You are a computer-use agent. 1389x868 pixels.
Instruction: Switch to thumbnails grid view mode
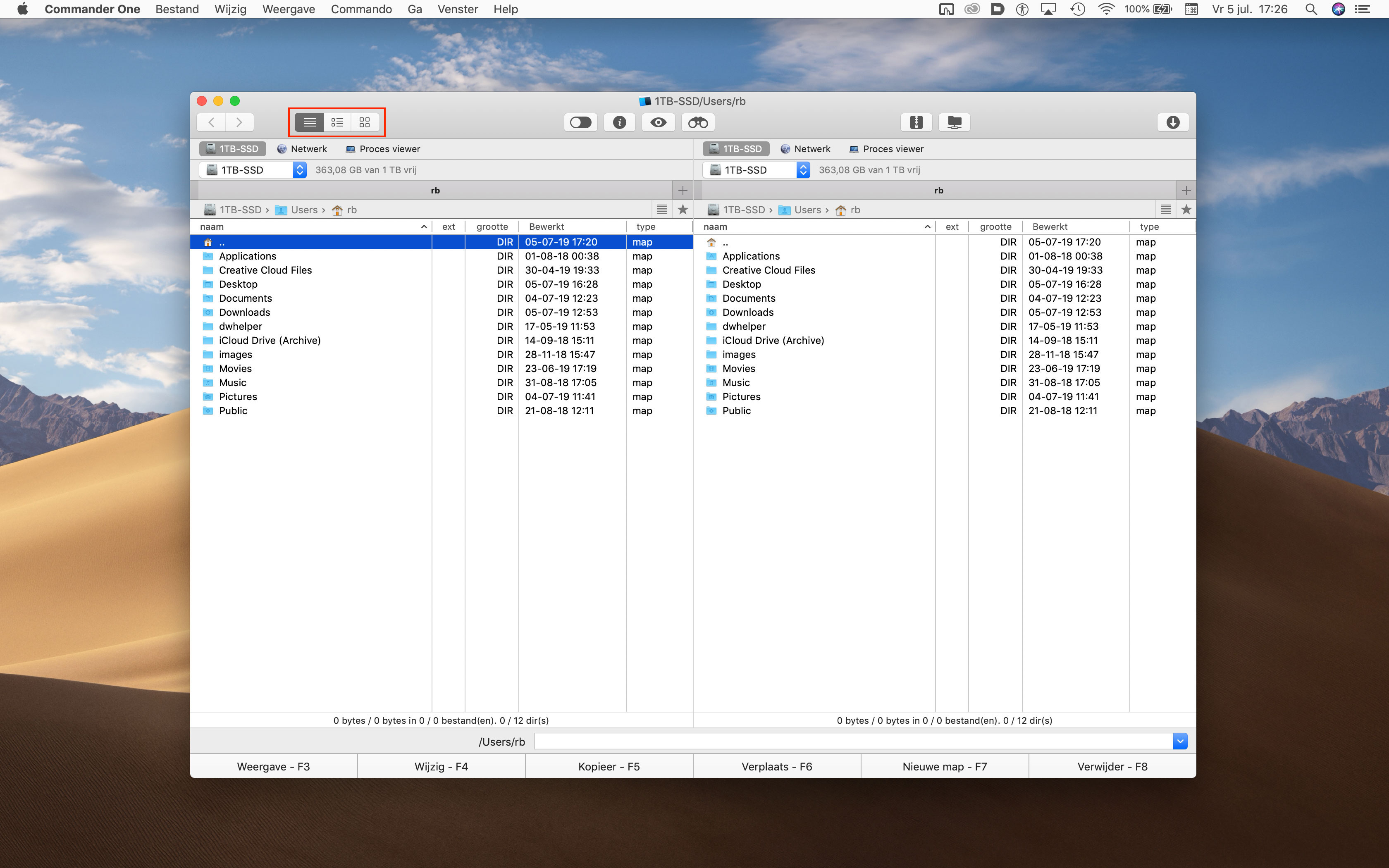coord(365,122)
